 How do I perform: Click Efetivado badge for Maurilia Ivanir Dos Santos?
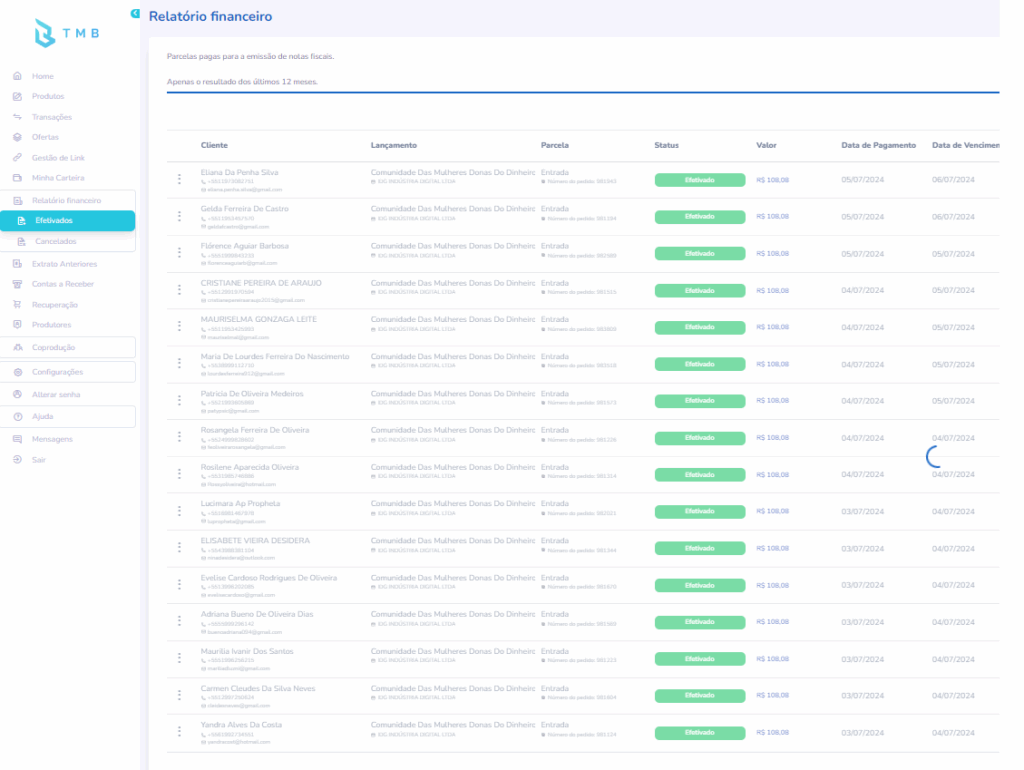[x=699, y=659]
